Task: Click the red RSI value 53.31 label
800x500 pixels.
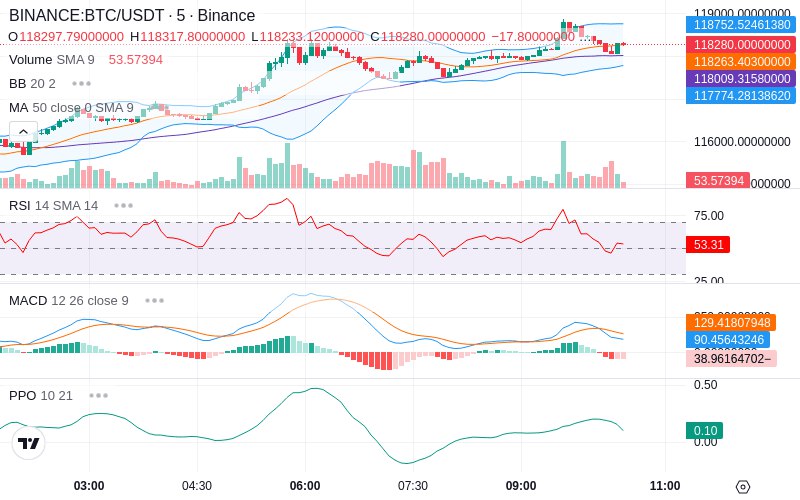Action: click(708, 244)
